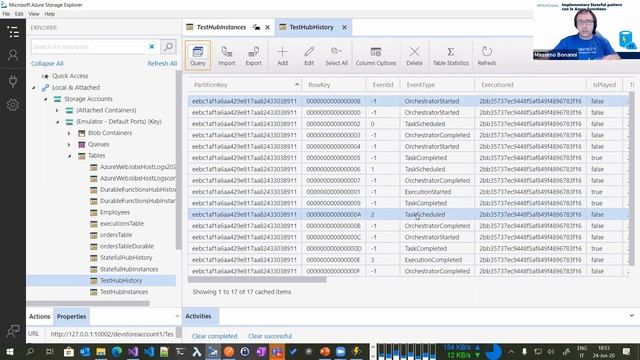This screenshot has width=640, height=360.
Task: Sort by EventType column header
Action: 421,85
